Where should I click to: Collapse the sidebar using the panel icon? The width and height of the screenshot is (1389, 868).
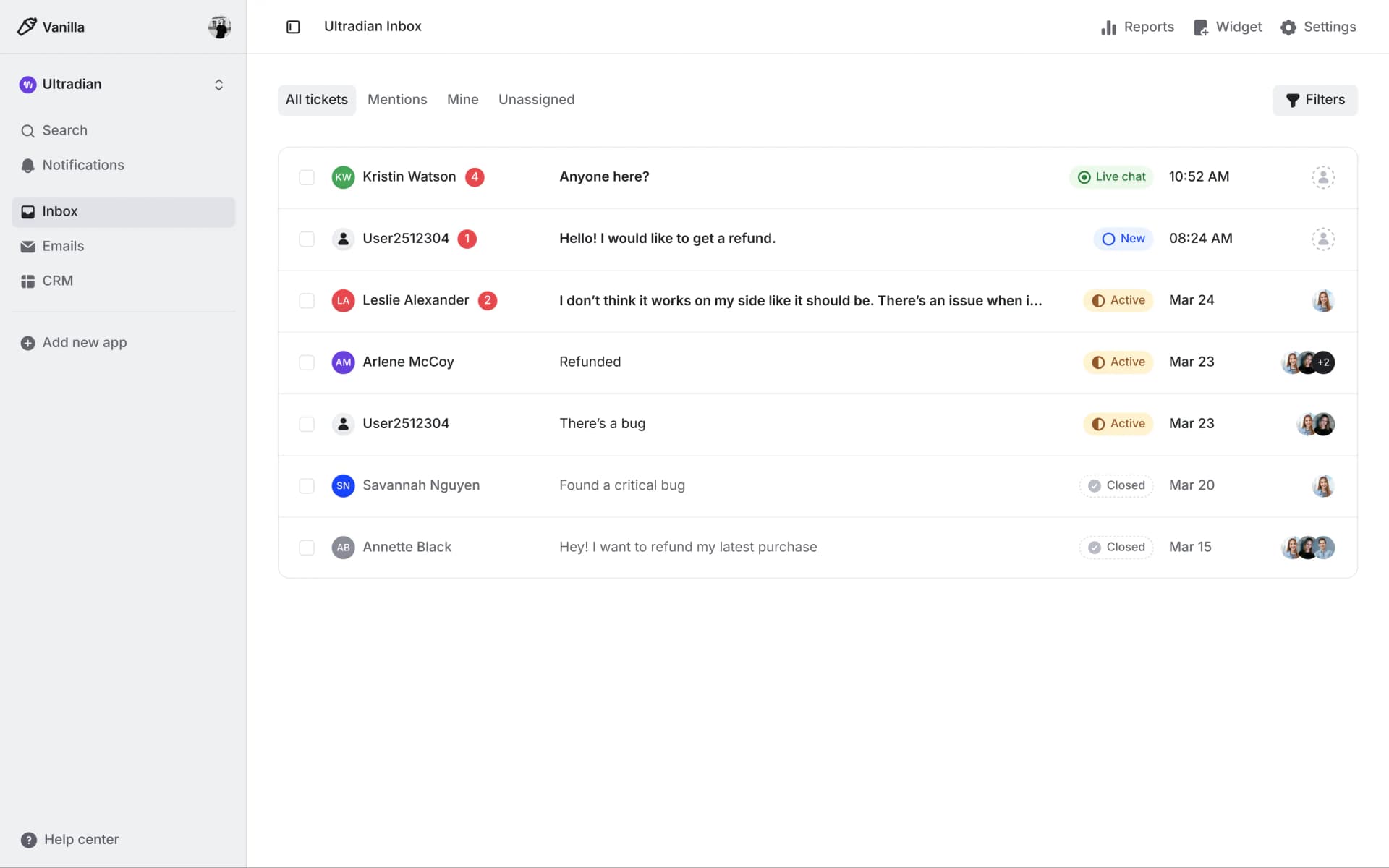click(293, 27)
